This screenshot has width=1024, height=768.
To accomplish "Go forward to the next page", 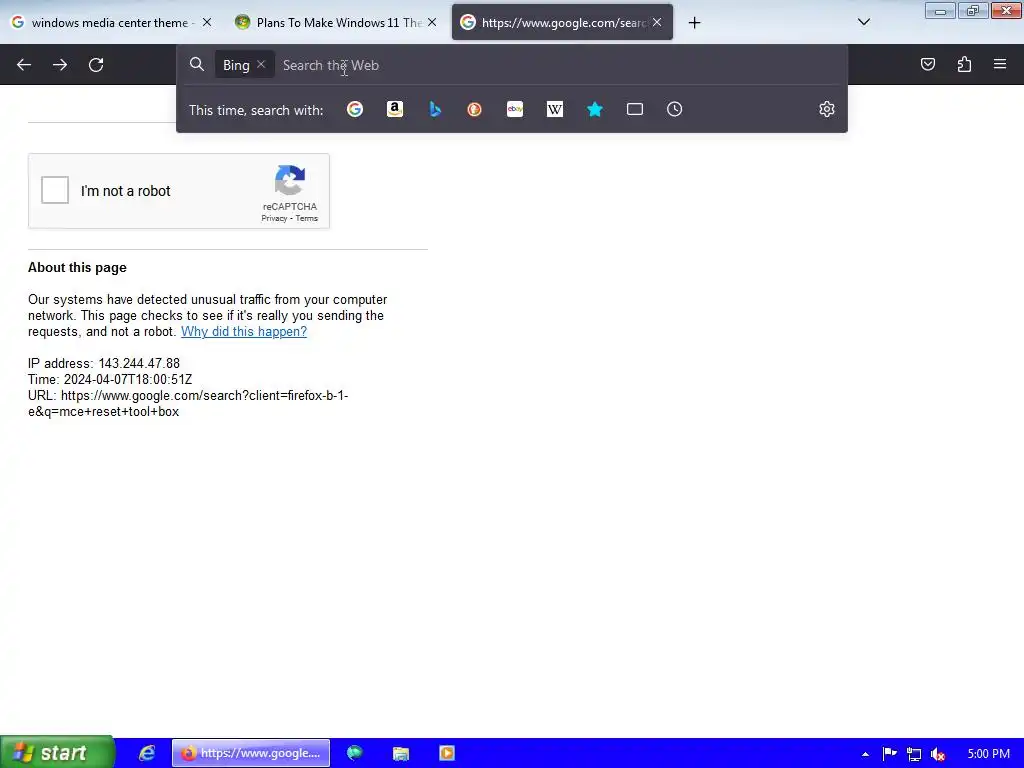I will pos(59,65).
